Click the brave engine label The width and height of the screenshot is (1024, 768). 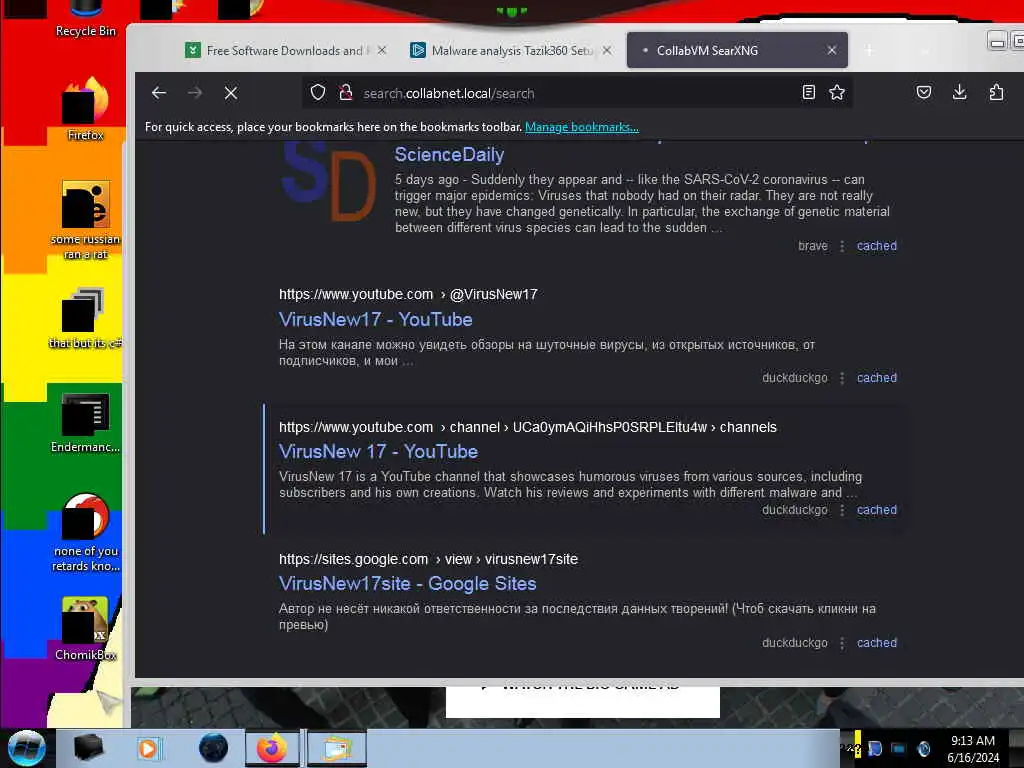click(813, 246)
